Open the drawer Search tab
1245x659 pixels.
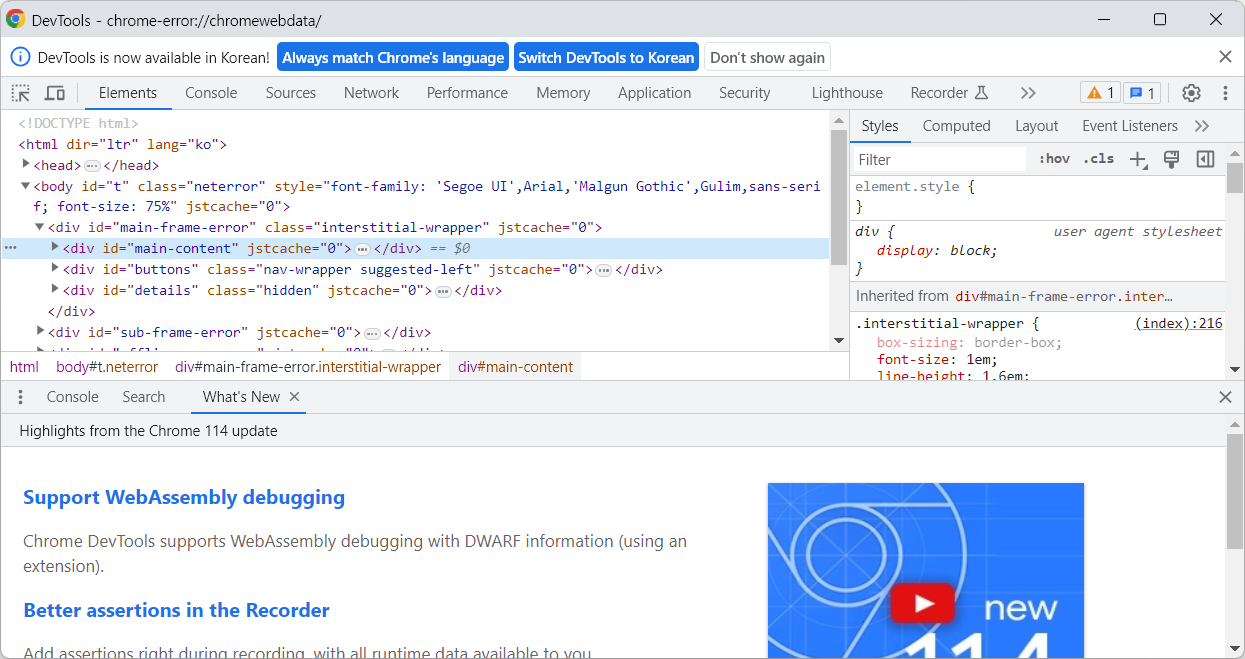(144, 397)
